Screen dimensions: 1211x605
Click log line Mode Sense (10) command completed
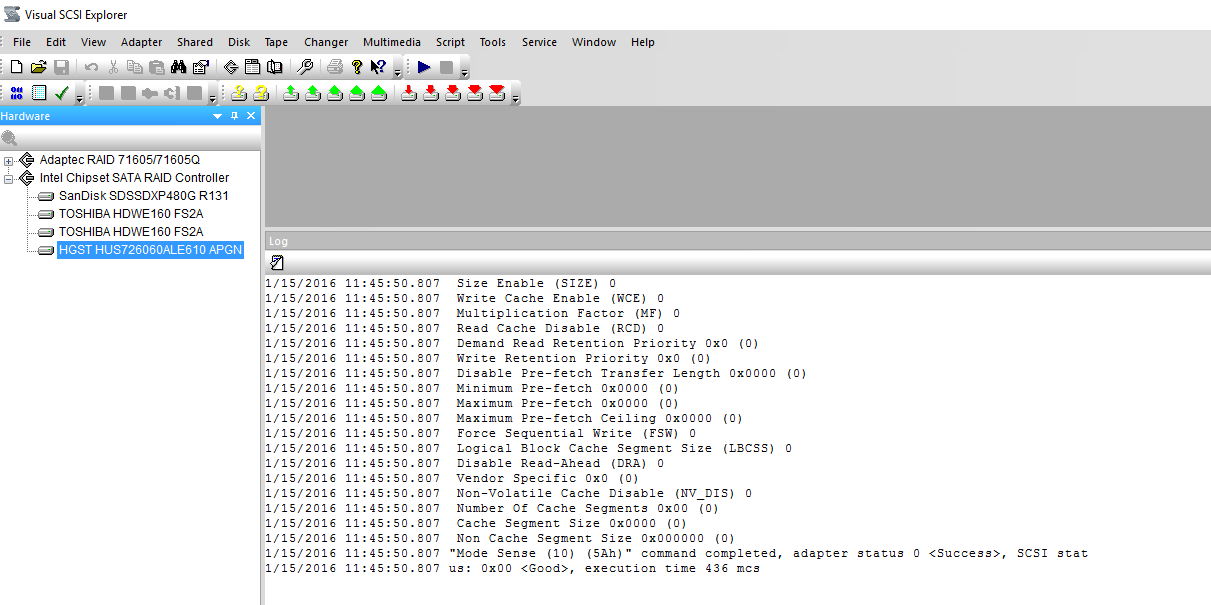(x=676, y=553)
